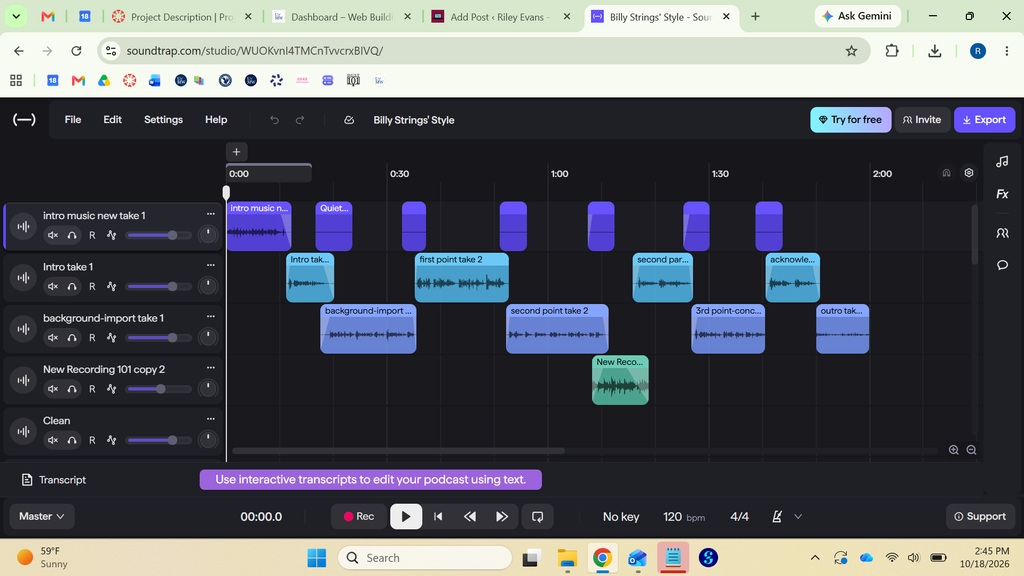The width and height of the screenshot is (1024, 576).
Task: Open options menu for background-import track
Action: (x=210, y=317)
